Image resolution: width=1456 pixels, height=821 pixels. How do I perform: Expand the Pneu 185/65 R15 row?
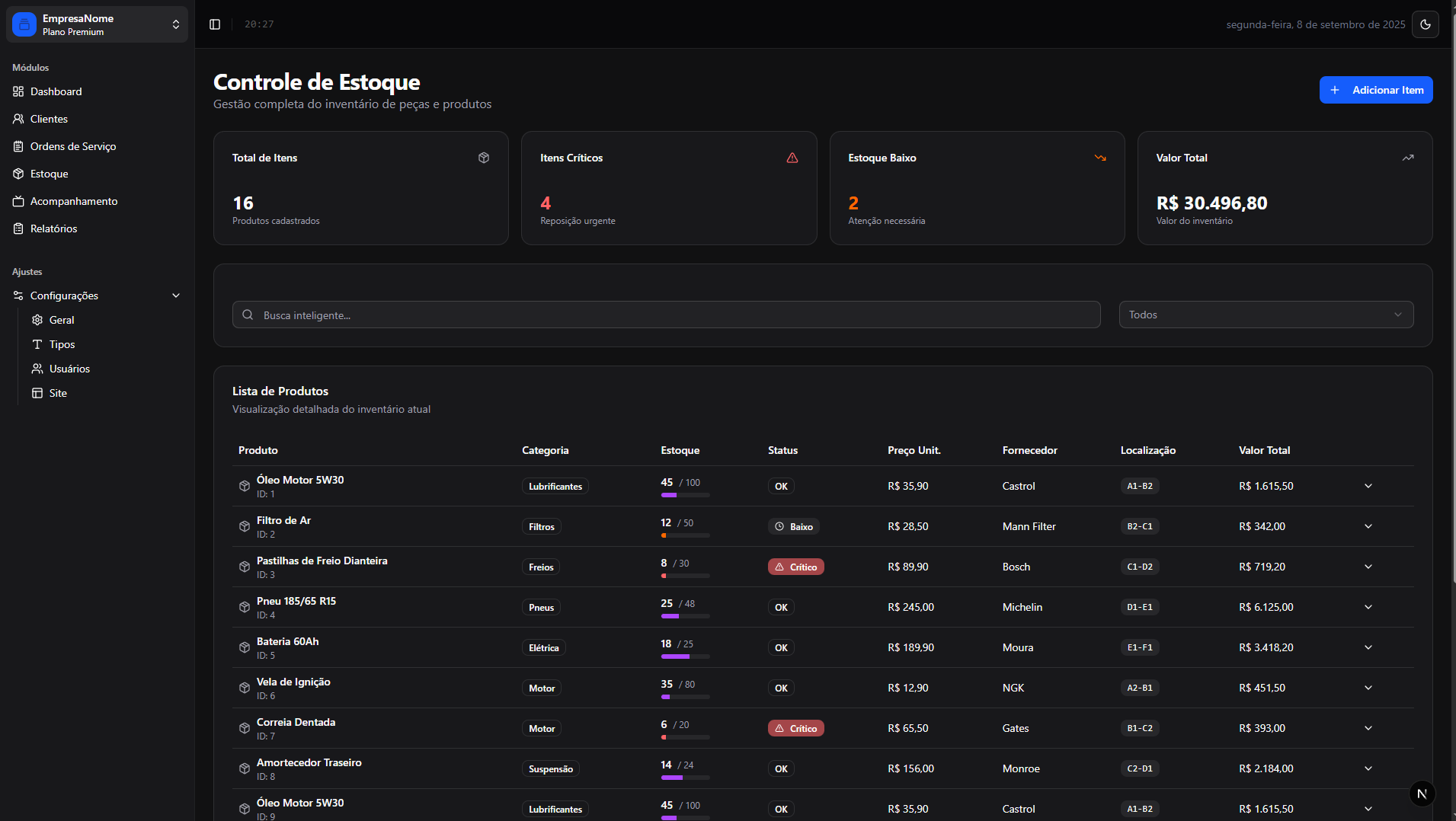(x=1368, y=607)
